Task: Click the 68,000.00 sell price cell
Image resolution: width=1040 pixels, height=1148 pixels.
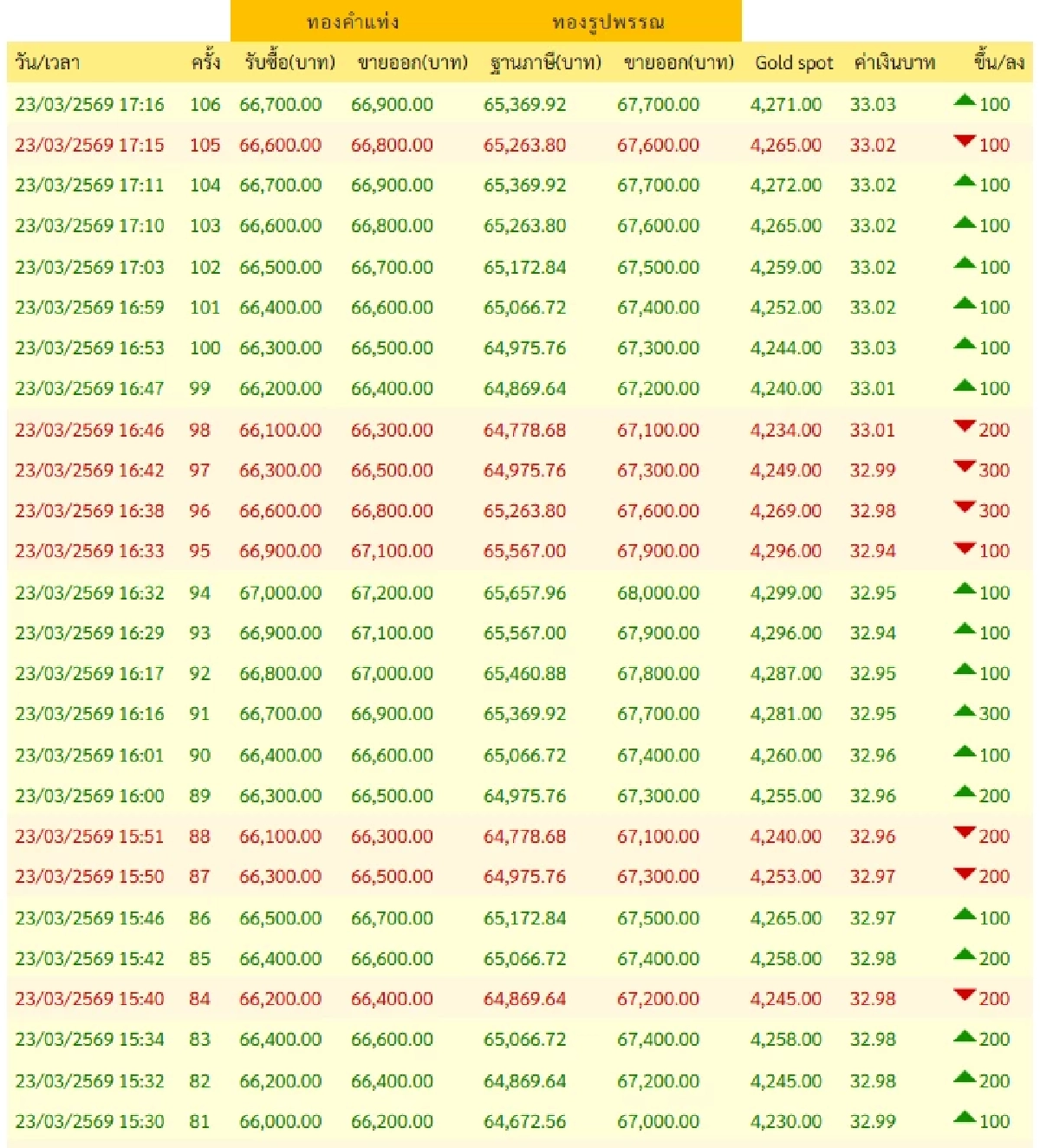Action: 658,593
